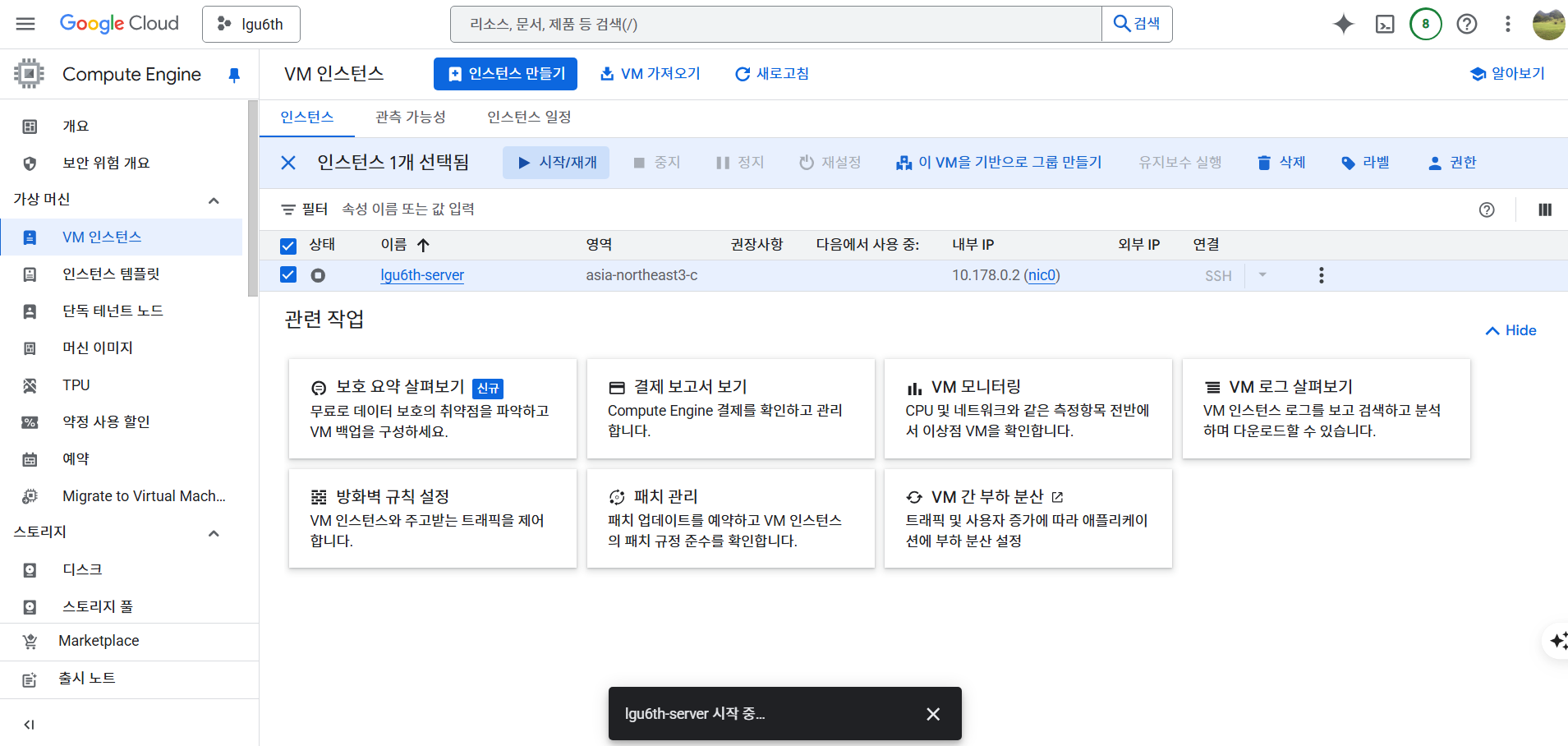Image resolution: width=1568 pixels, height=746 pixels.
Task: Open the main navigation hamburger menu
Action: click(25, 24)
